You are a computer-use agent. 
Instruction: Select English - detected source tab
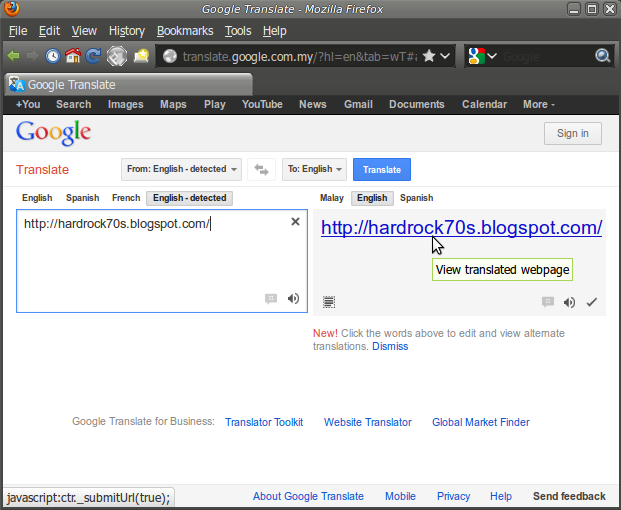(x=190, y=198)
